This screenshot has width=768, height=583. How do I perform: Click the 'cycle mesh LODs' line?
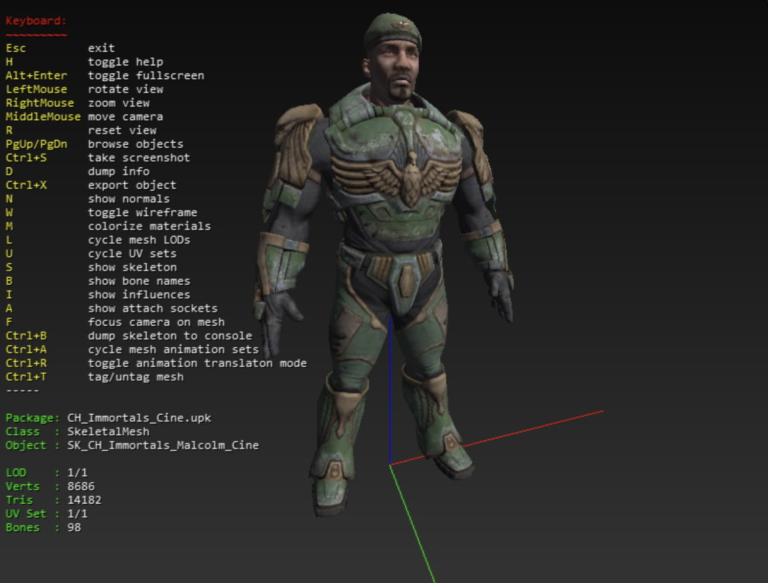click(139, 240)
